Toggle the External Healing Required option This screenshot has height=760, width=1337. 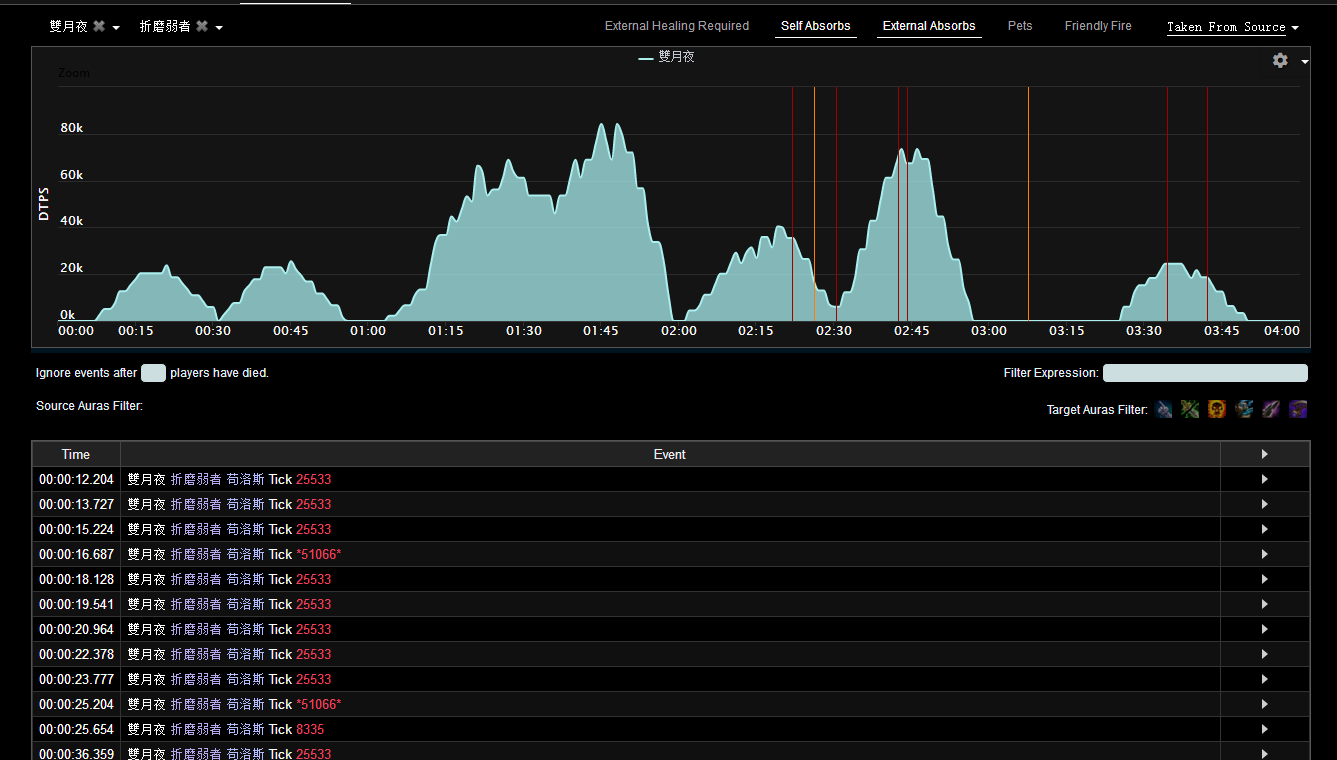[x=677, y=26]
